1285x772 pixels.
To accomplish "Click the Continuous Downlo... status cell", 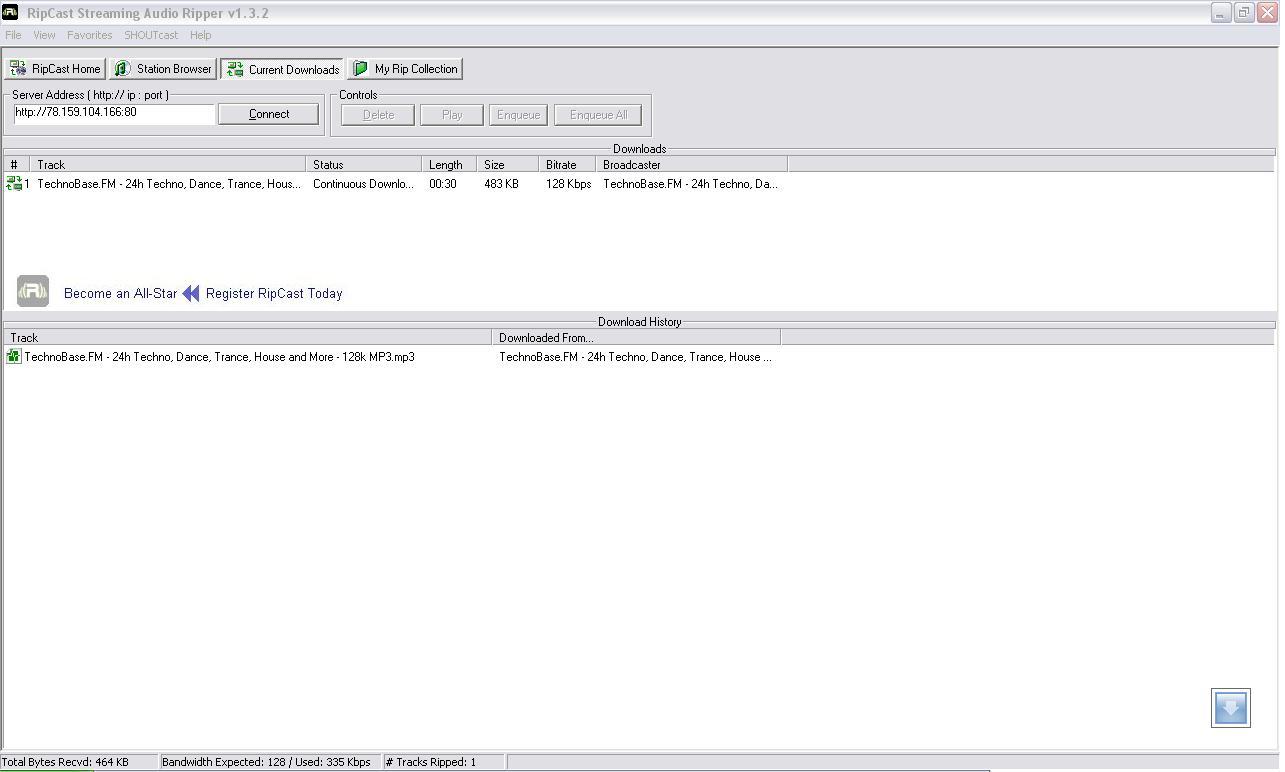I will pos(363,184).
